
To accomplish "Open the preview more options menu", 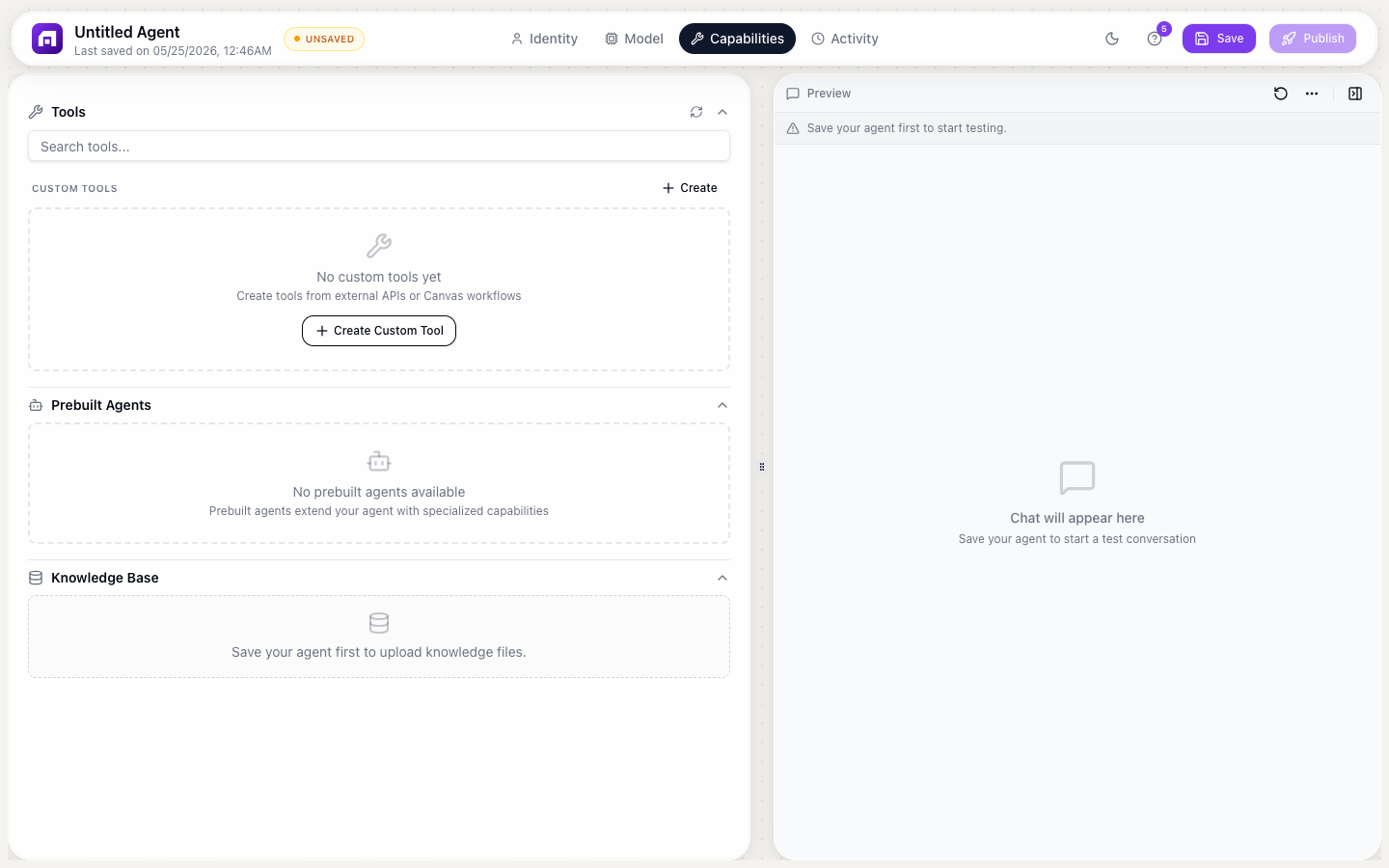I will coord(1312,94).
